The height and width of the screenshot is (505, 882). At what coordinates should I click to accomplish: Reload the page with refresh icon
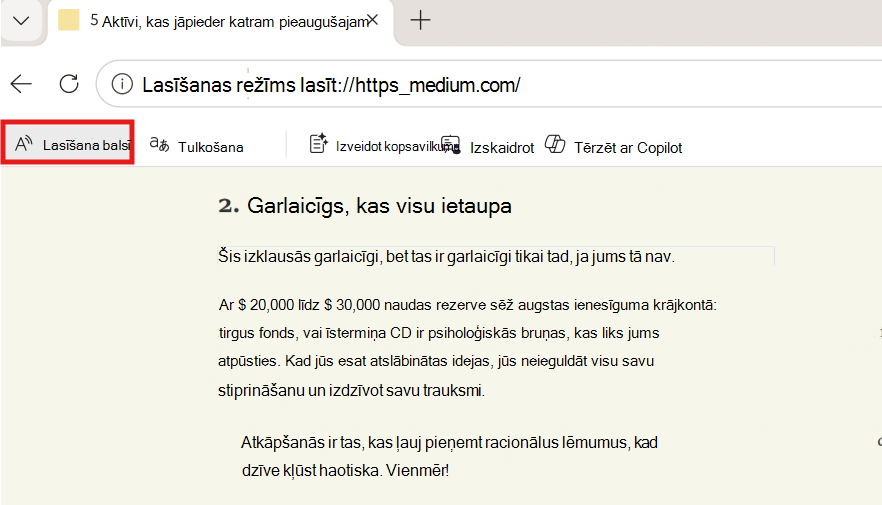pos(69,84)
